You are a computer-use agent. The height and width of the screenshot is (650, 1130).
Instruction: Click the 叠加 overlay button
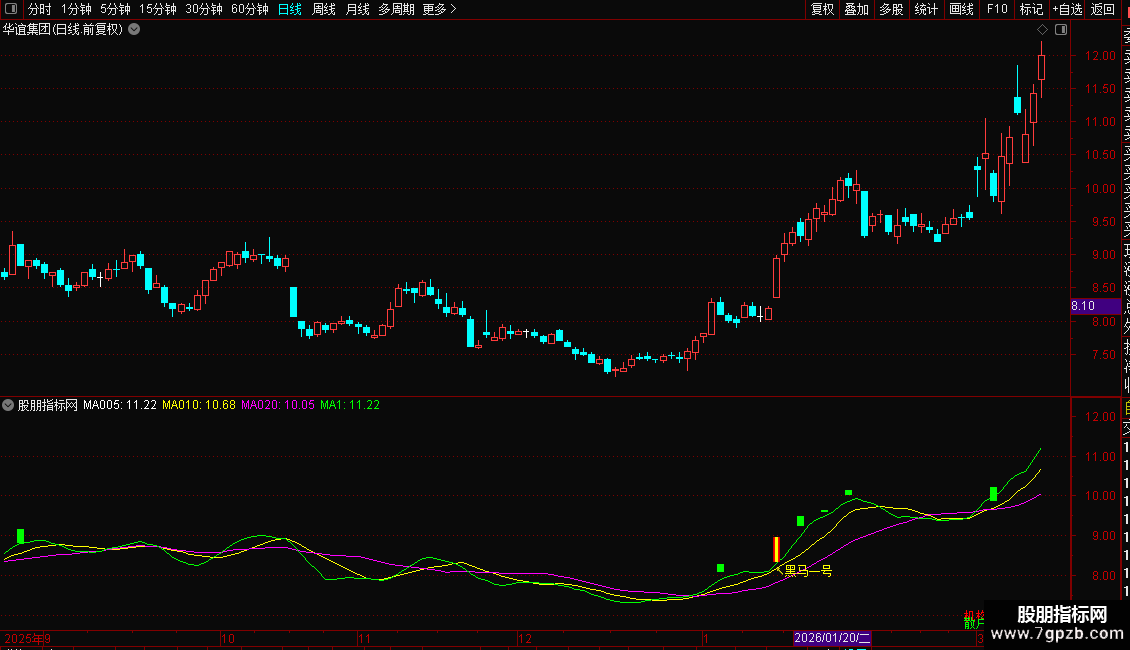pos(857,9)
